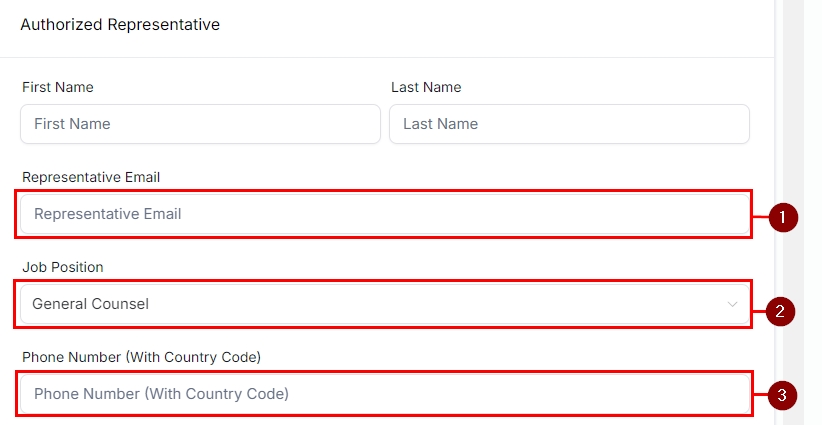Select the General Counsel value text
Screen dimensions: 822x425
pyautogui.click(x=91, y=304)
